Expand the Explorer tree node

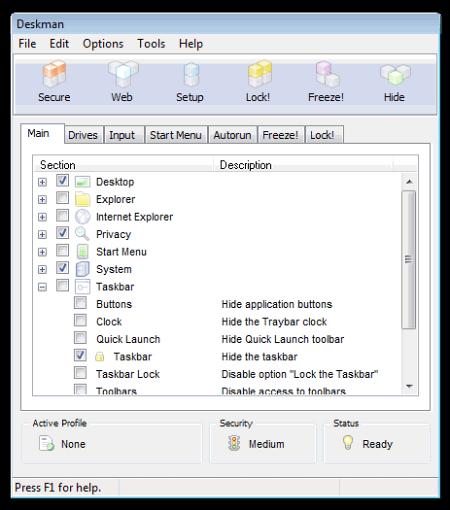point(42,199)
